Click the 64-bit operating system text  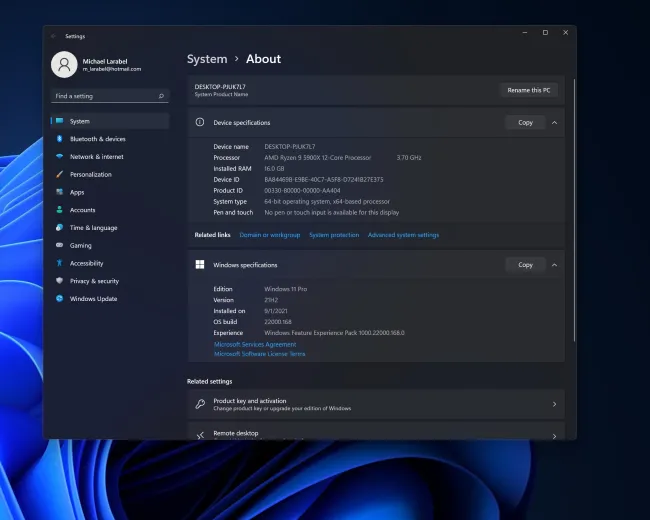327,202
